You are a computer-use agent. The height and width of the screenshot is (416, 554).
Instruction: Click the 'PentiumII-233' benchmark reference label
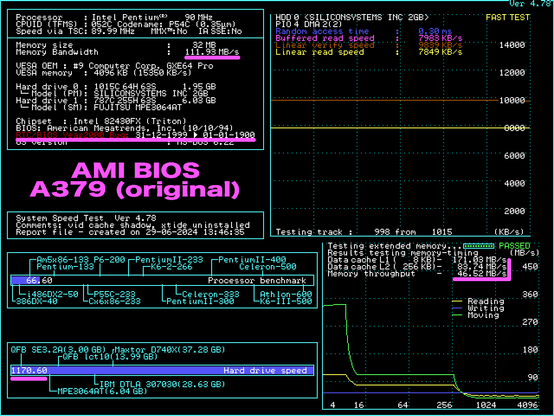click(169, 260)
